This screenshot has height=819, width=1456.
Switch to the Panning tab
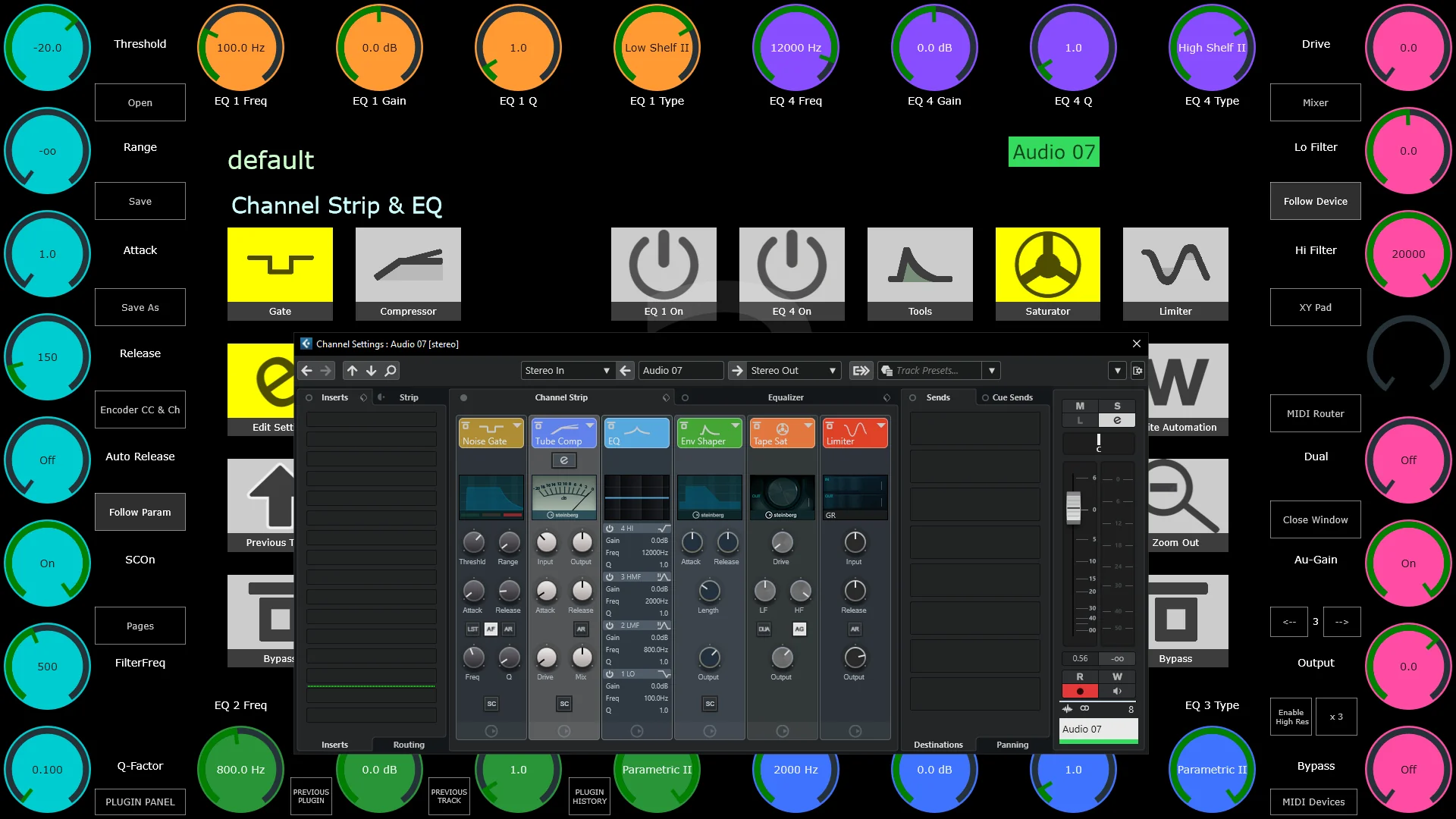tap(1012, 745)
